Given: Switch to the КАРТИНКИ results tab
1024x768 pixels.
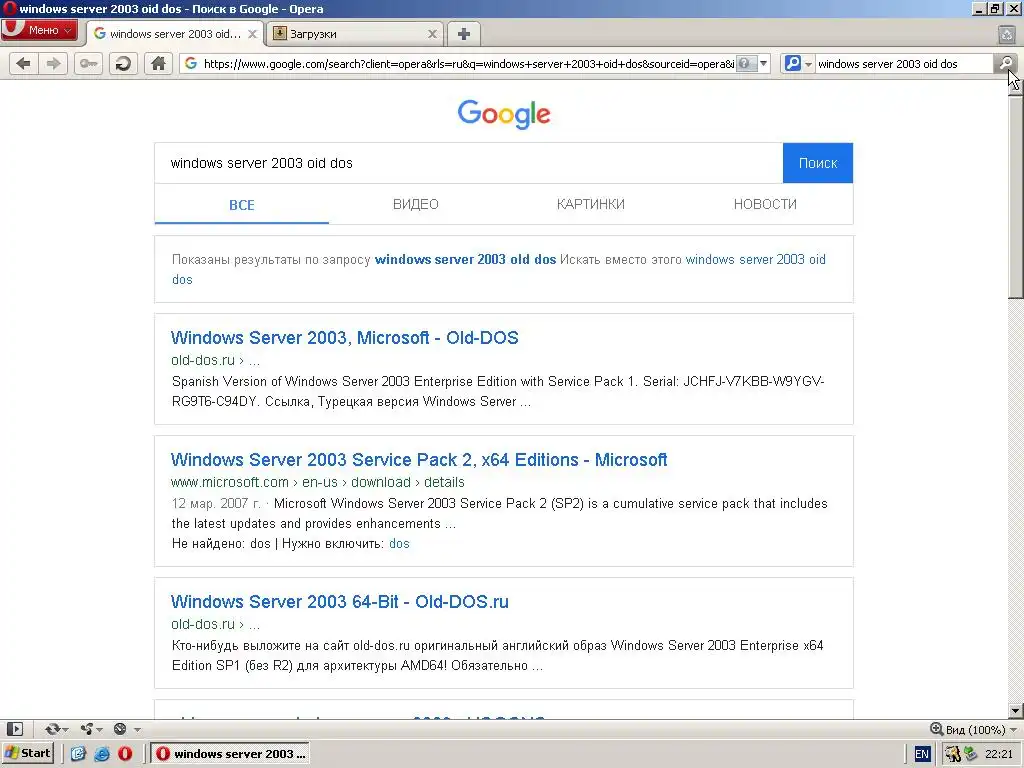Looking at the screenshot, I should click(x=590, y=204).
